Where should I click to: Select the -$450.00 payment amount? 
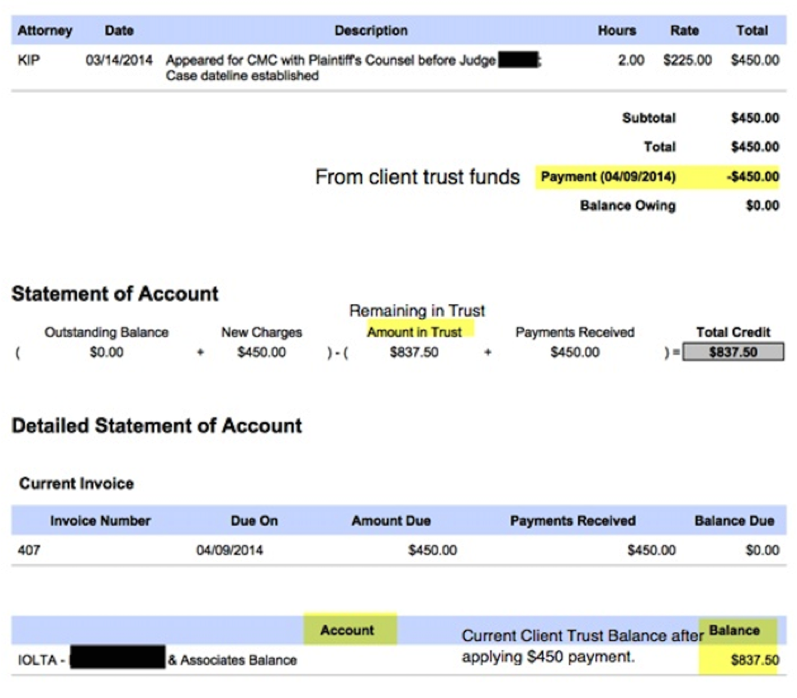pos(753,177)
